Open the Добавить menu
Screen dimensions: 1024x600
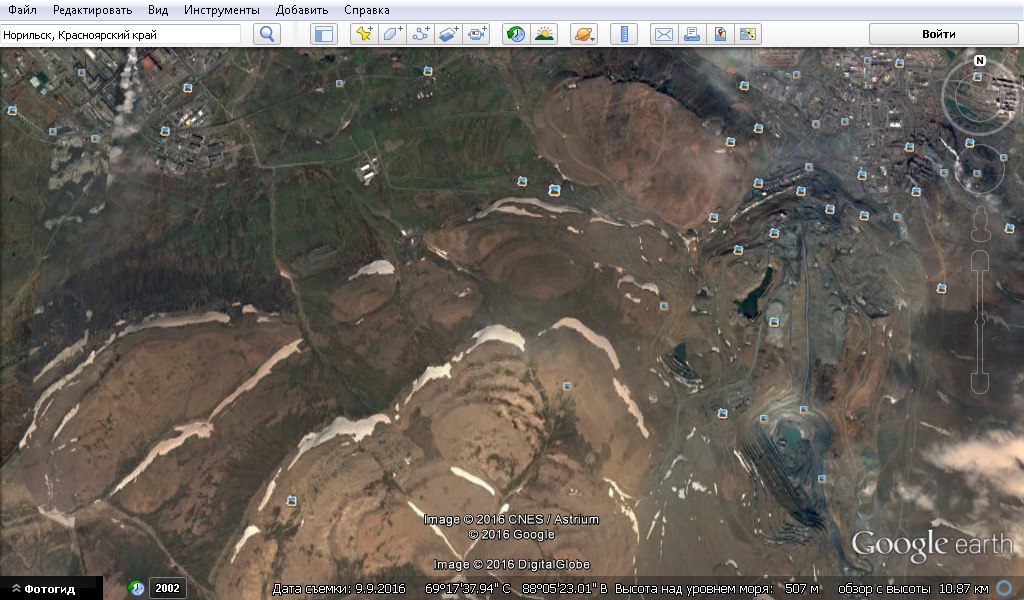pyautogui.click(x=302, y=10)
